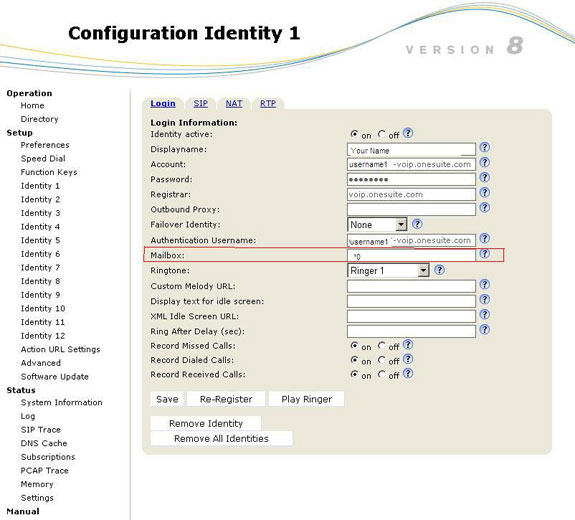Click the Outbound Proxy input field

(x=411, y=209)
